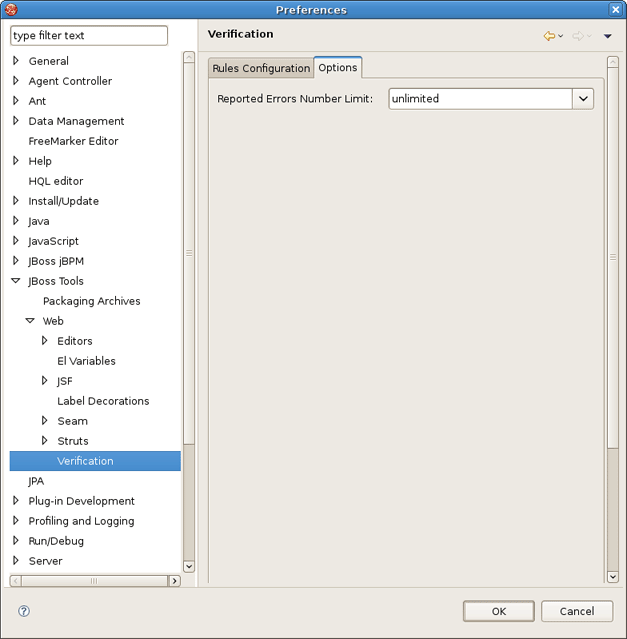Select Packaging Archives in the tree
This screenshot has width=627, height=639.
91,301
